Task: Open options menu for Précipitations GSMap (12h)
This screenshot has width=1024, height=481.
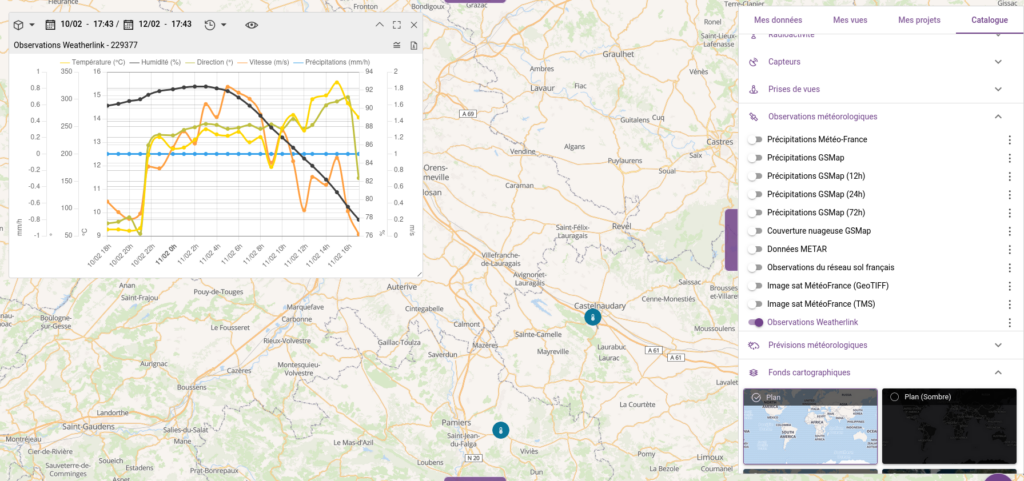Action: [x=1010, y=176]
